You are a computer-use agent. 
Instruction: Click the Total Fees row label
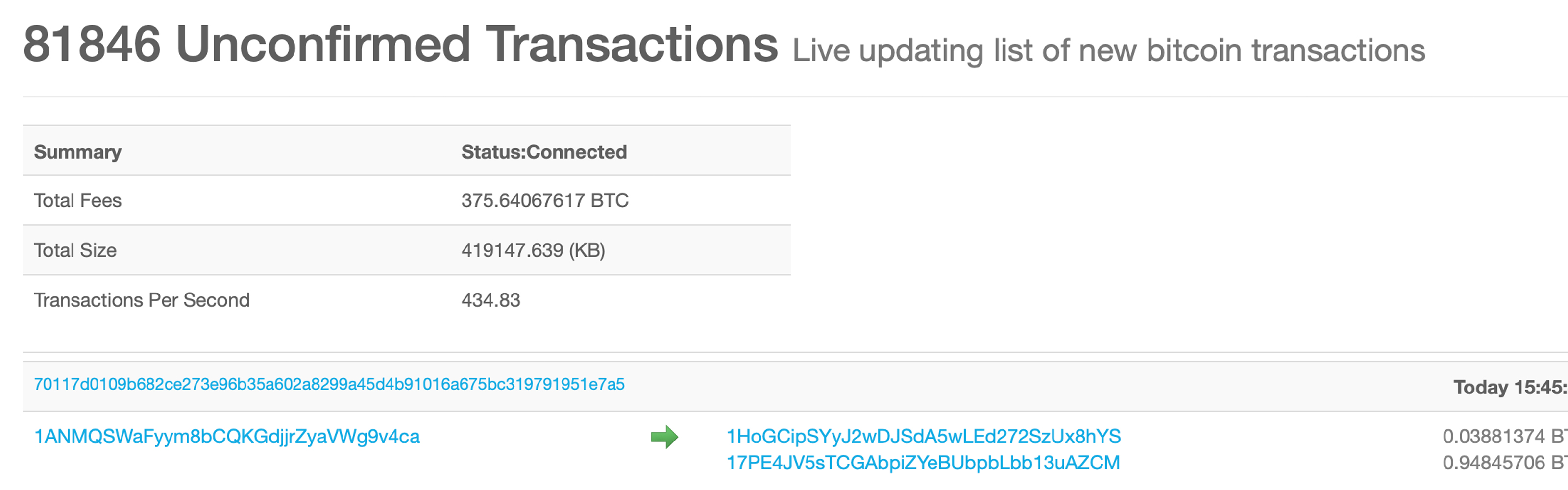pyautogui.click(x=77, y=200)
